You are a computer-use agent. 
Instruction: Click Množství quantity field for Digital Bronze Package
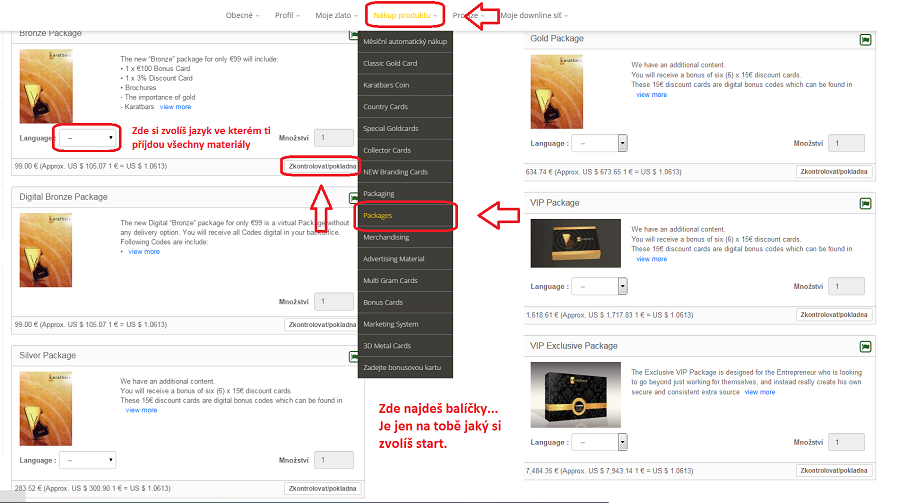[334, 301]
